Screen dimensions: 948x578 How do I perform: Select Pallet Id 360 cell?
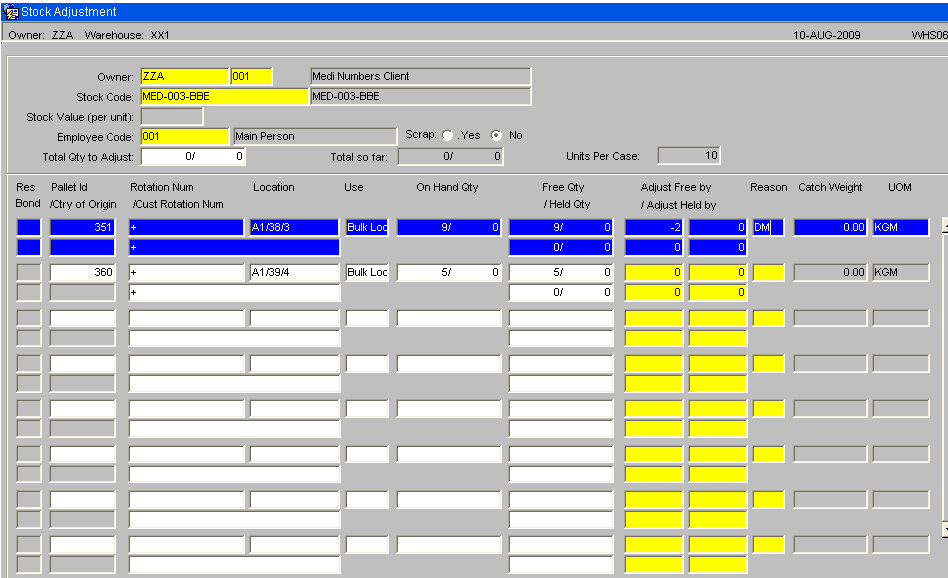click(82, 272)
